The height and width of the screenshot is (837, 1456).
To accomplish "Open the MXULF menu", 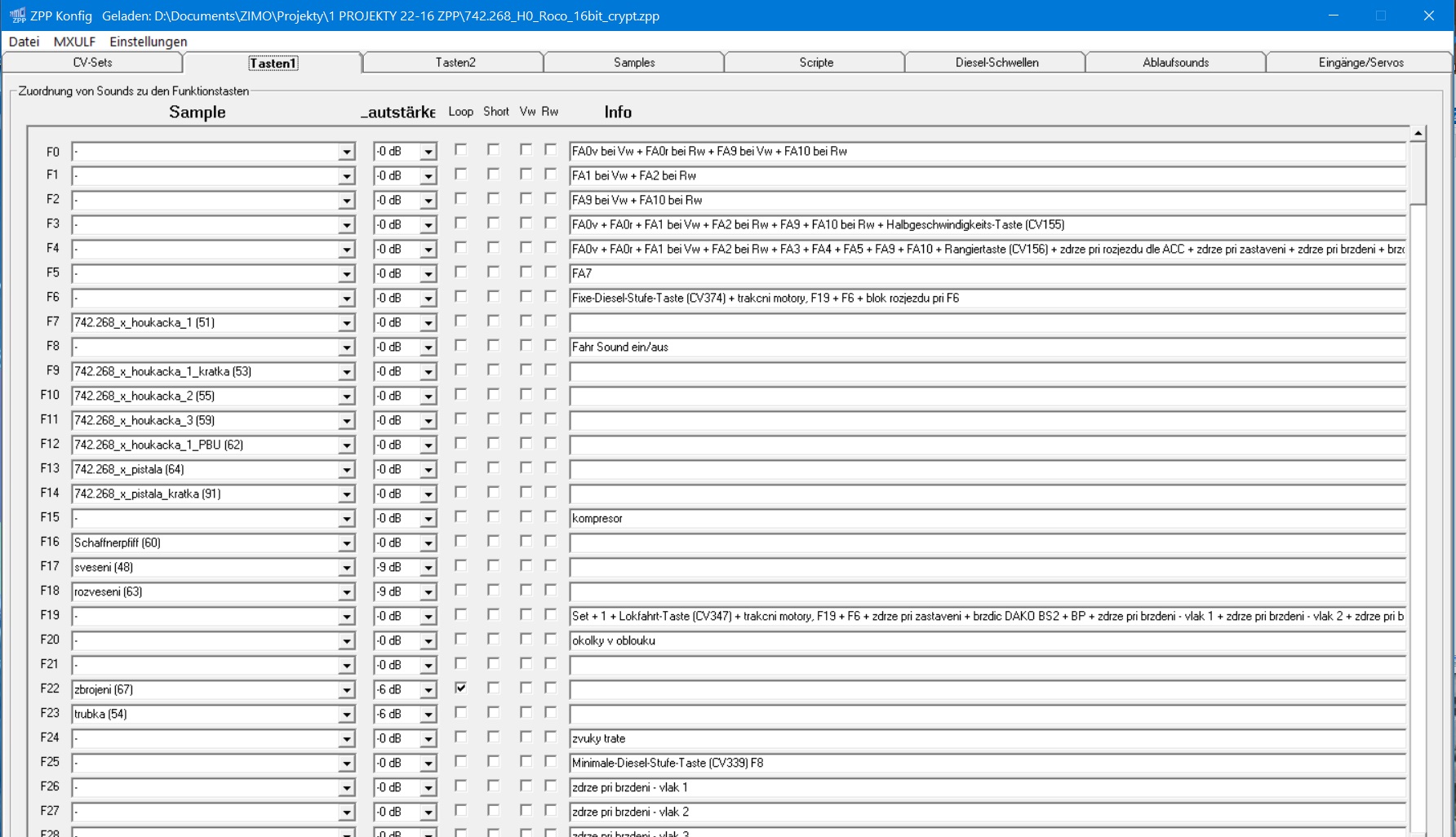I will pos(74,42).
